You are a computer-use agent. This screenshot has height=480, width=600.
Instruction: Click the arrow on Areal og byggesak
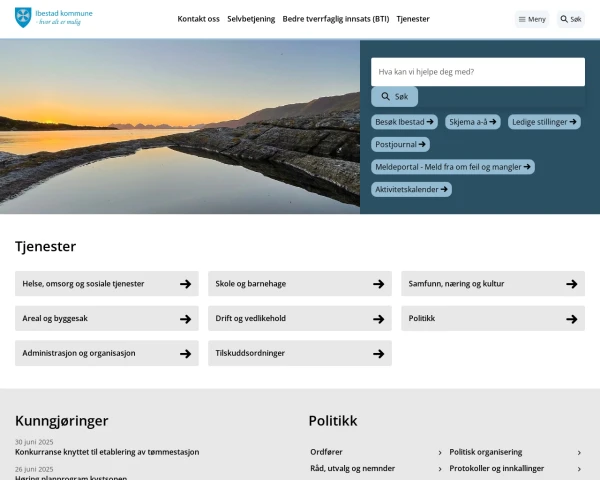point(186,318)
